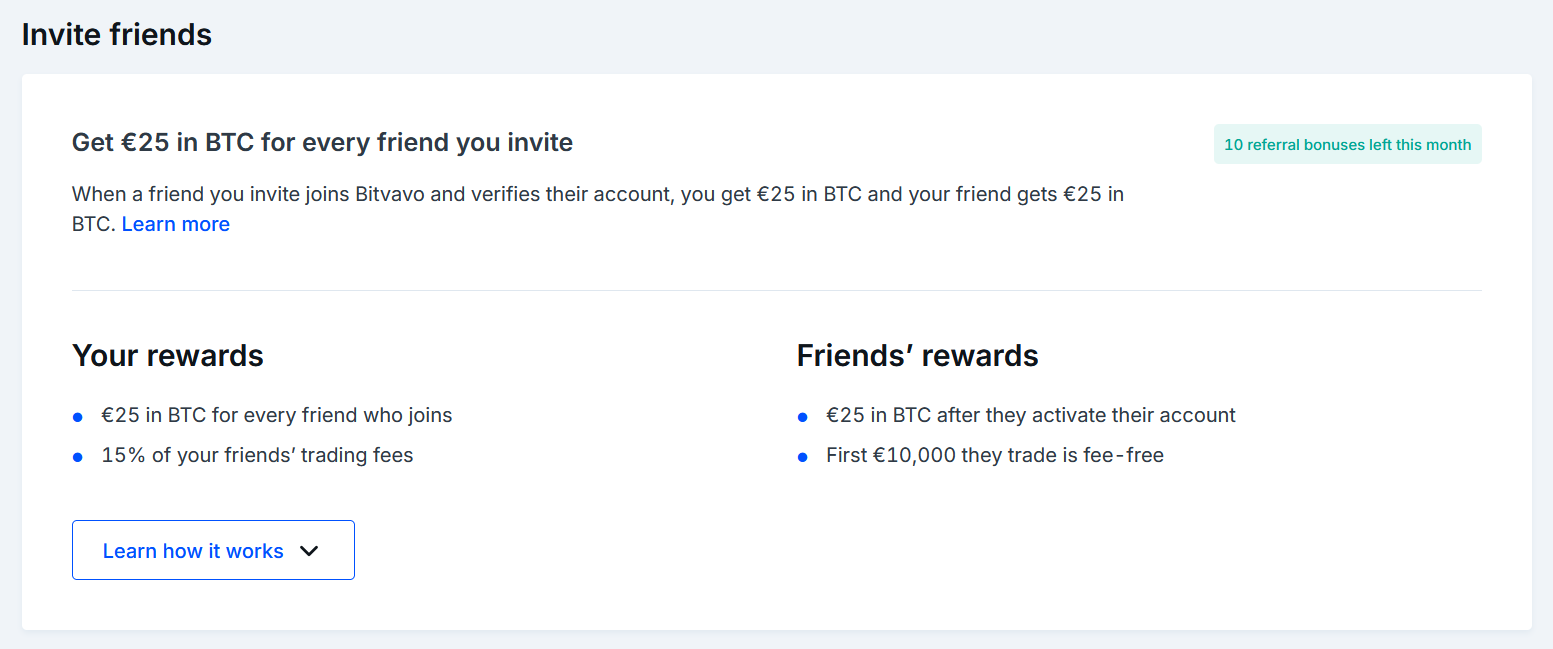Image resolution: width=1553 pixels, height=649 pixels.
Task: Click the paragraph starting "When a friend you invite"
Action: (597, 195)
